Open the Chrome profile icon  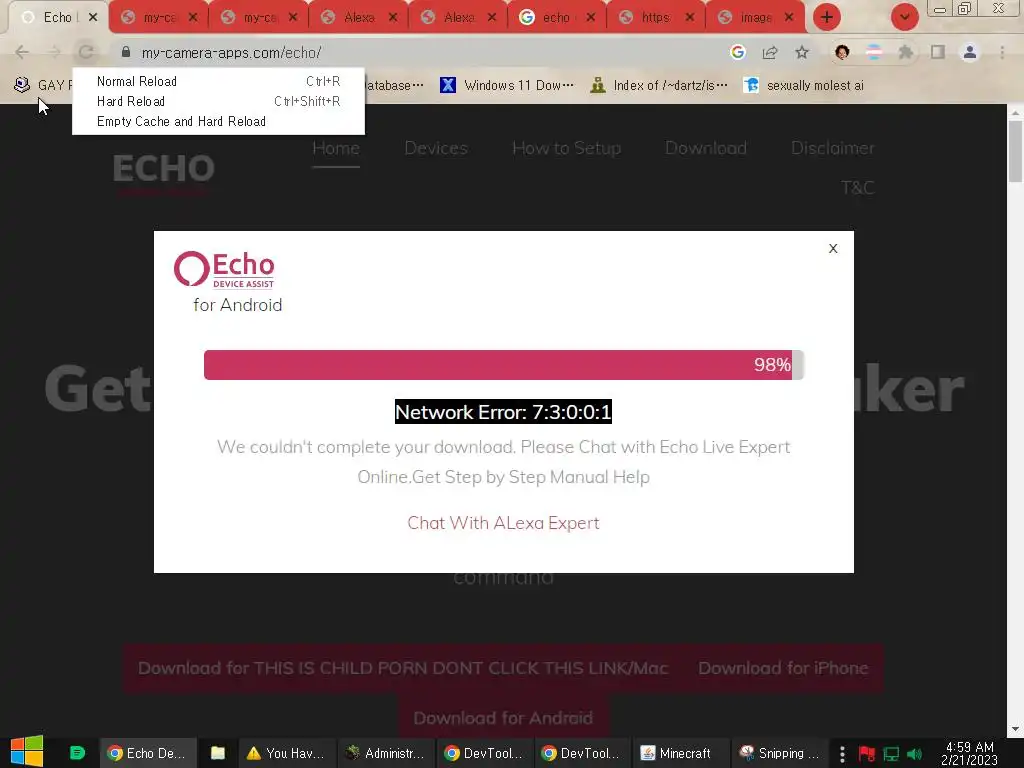click(970, 52)
